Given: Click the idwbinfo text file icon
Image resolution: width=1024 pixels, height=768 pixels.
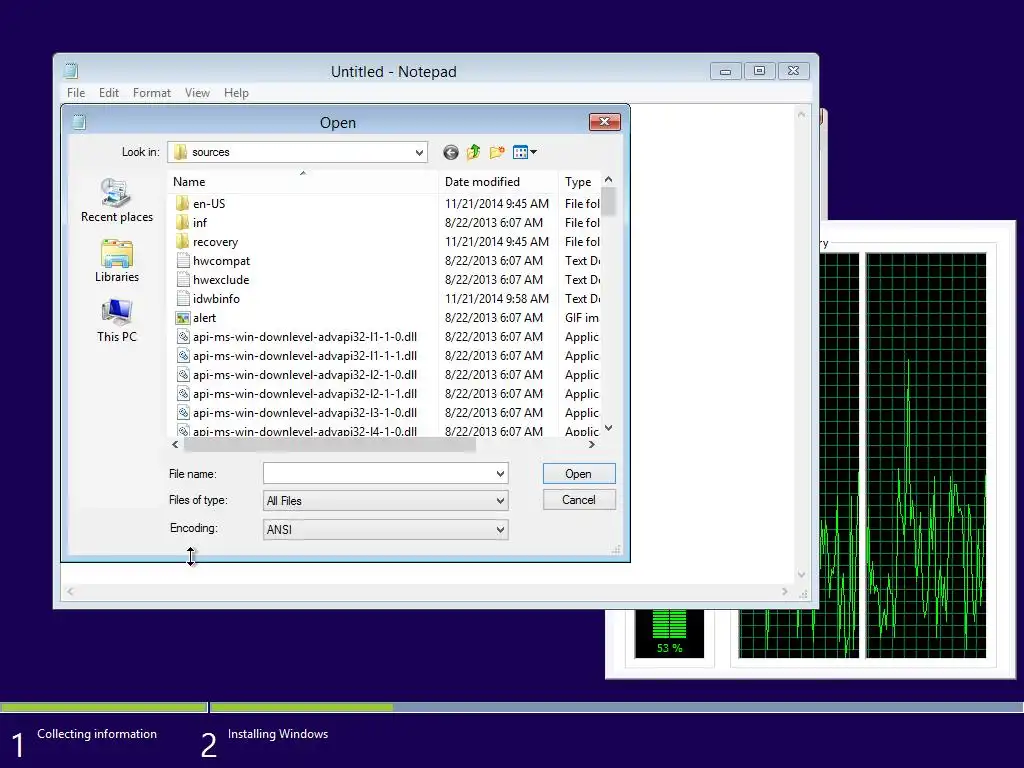Looking at the screenshot, I should pos(183,298).
